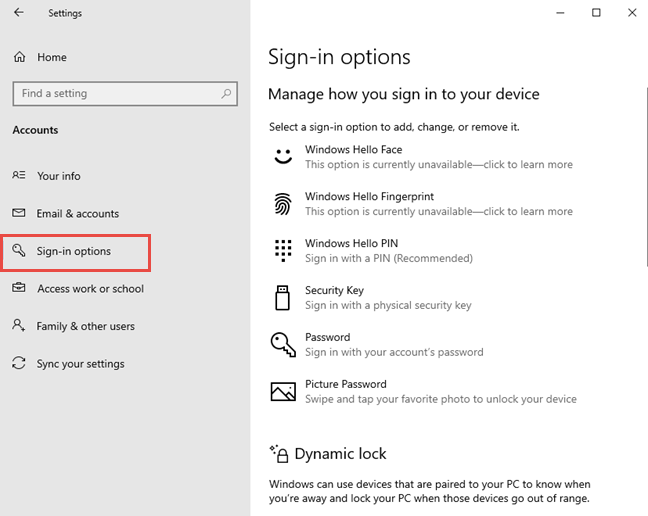Go back with the arrow icon
Viewport: 648px width, 516px height.
click(19, 12)
